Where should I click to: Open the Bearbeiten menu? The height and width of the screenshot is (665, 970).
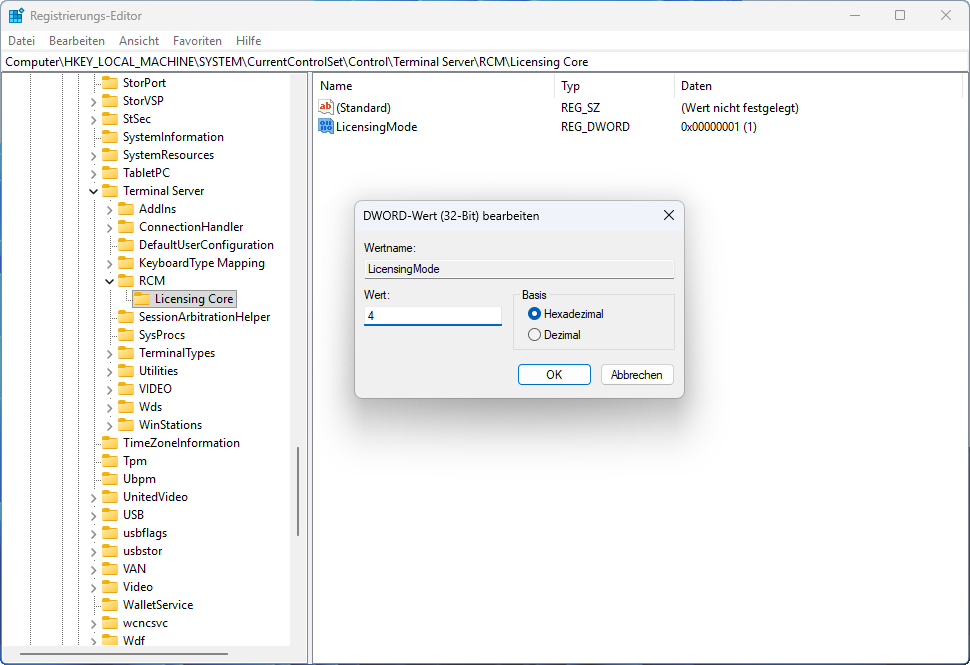click(x=77, y=41)
